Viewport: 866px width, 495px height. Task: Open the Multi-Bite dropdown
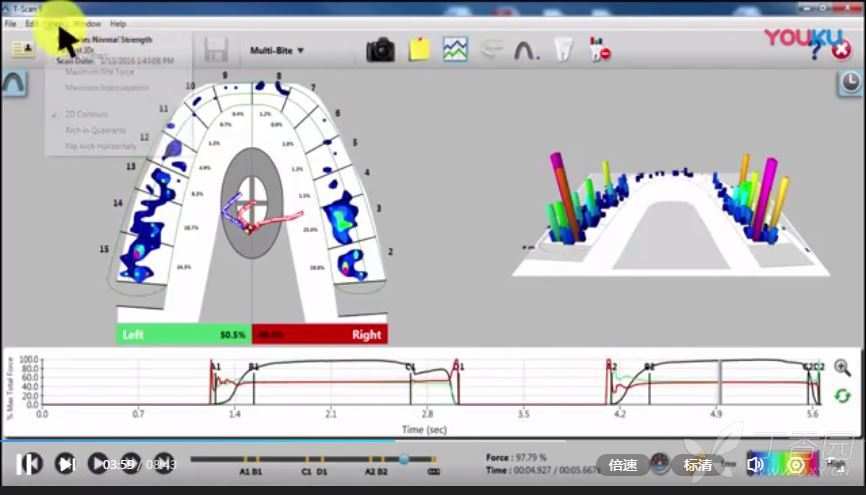point(277,50)
